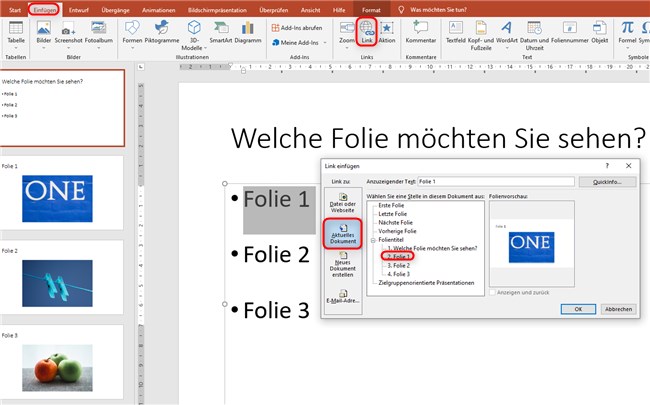Viewport: 650px width, 405px height.
Task: Insert Piktogramme icons
Action: click(162, 33)
